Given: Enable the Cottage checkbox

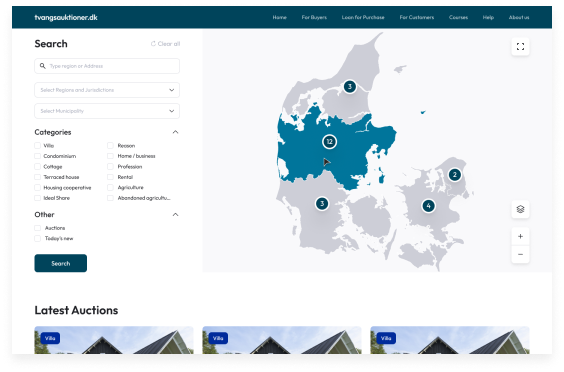Looking at the screenshot, I should click(37, 167).
